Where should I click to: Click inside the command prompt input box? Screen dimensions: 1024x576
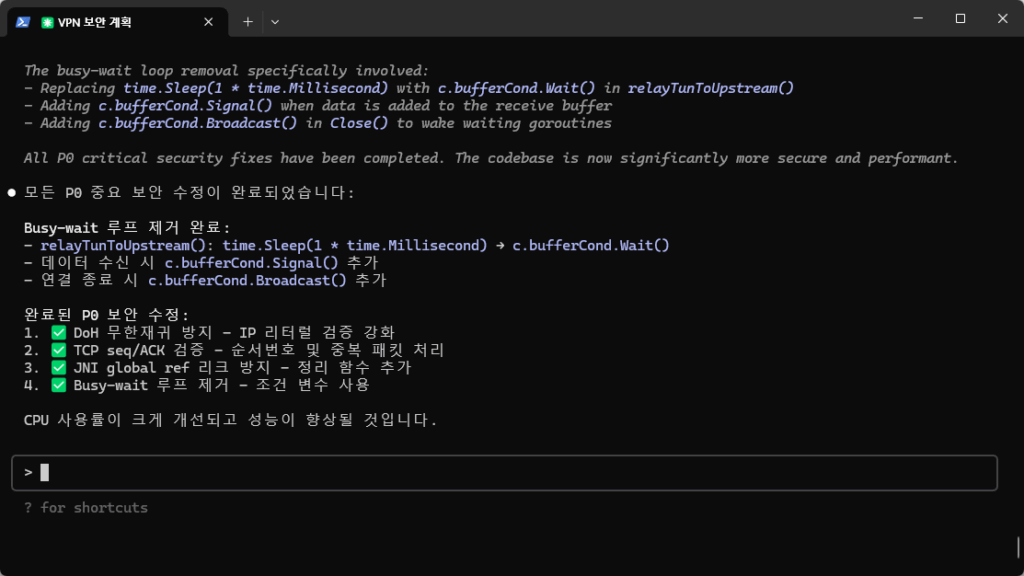pos(500,473)
